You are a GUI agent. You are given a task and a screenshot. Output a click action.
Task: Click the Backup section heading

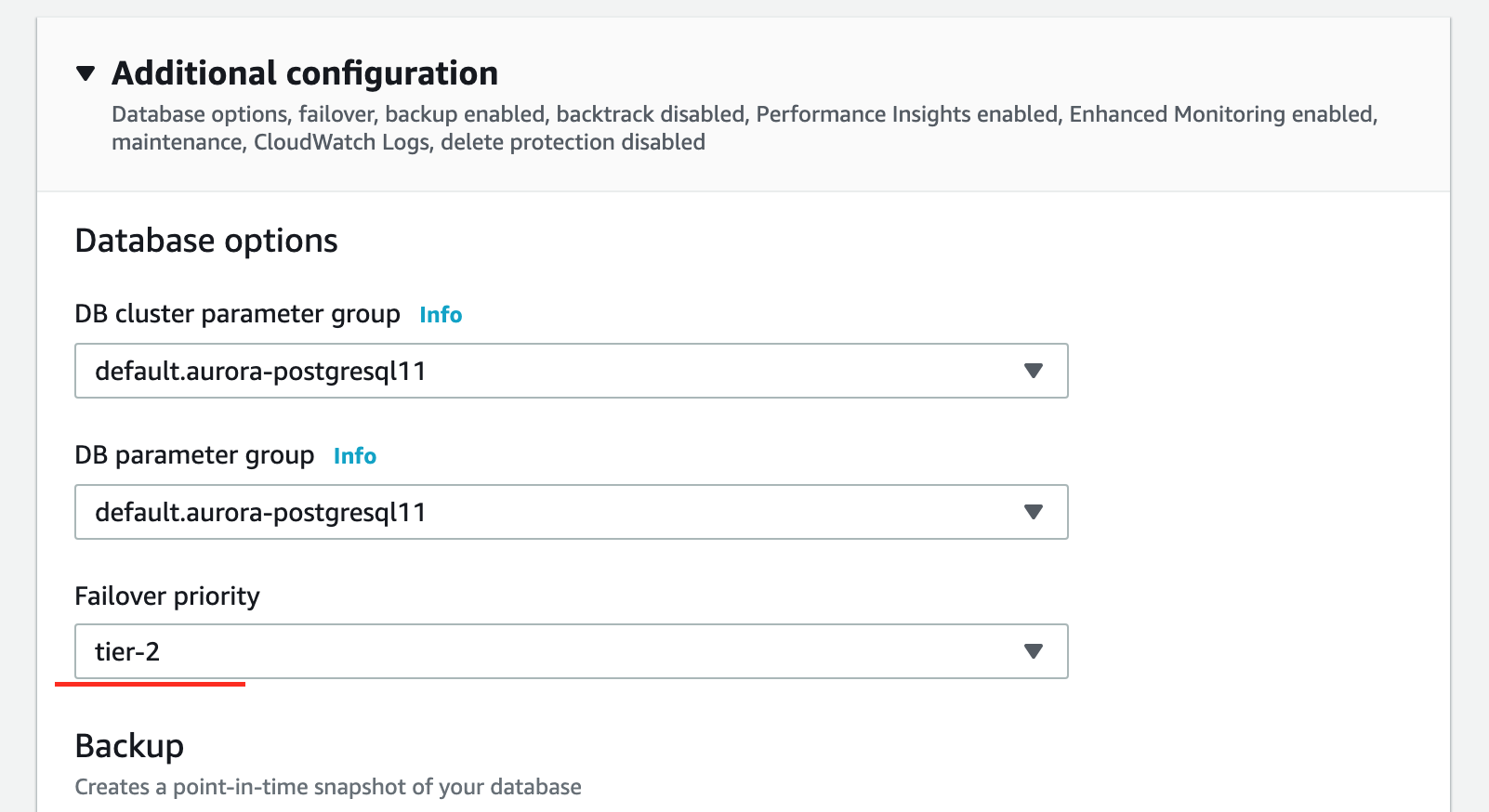coord(129,746)
